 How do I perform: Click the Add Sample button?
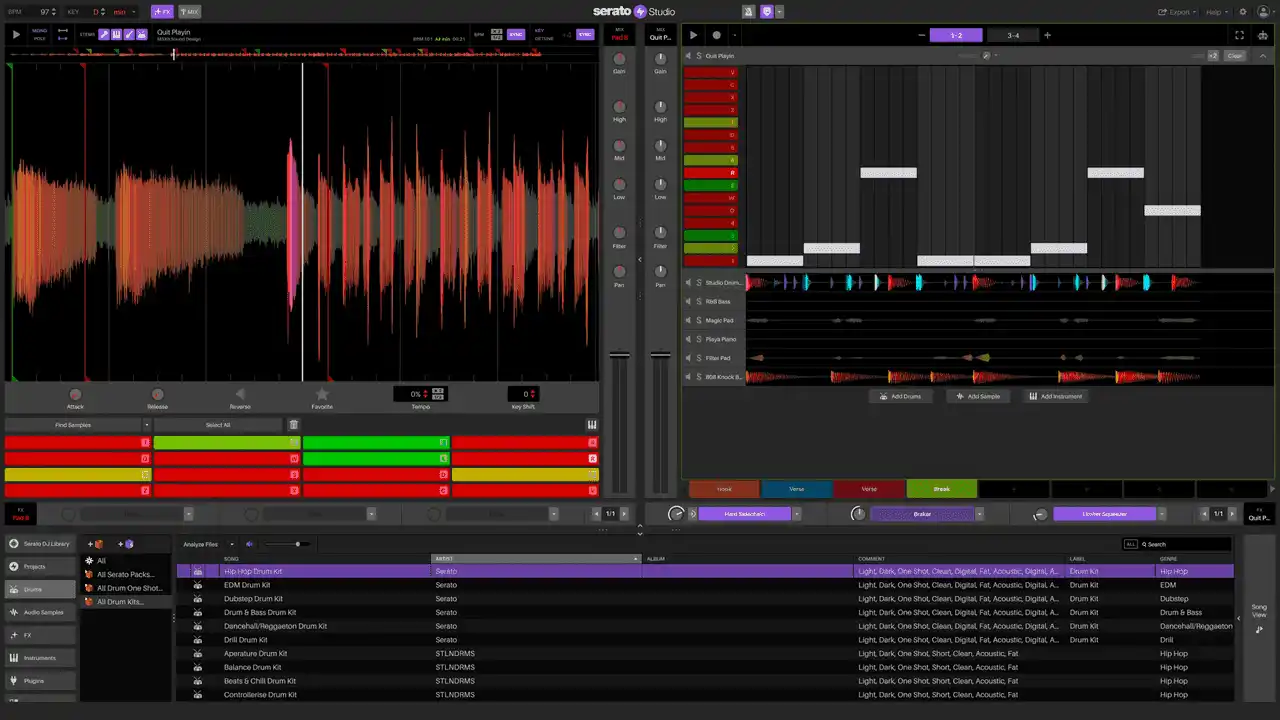point(978,396)
